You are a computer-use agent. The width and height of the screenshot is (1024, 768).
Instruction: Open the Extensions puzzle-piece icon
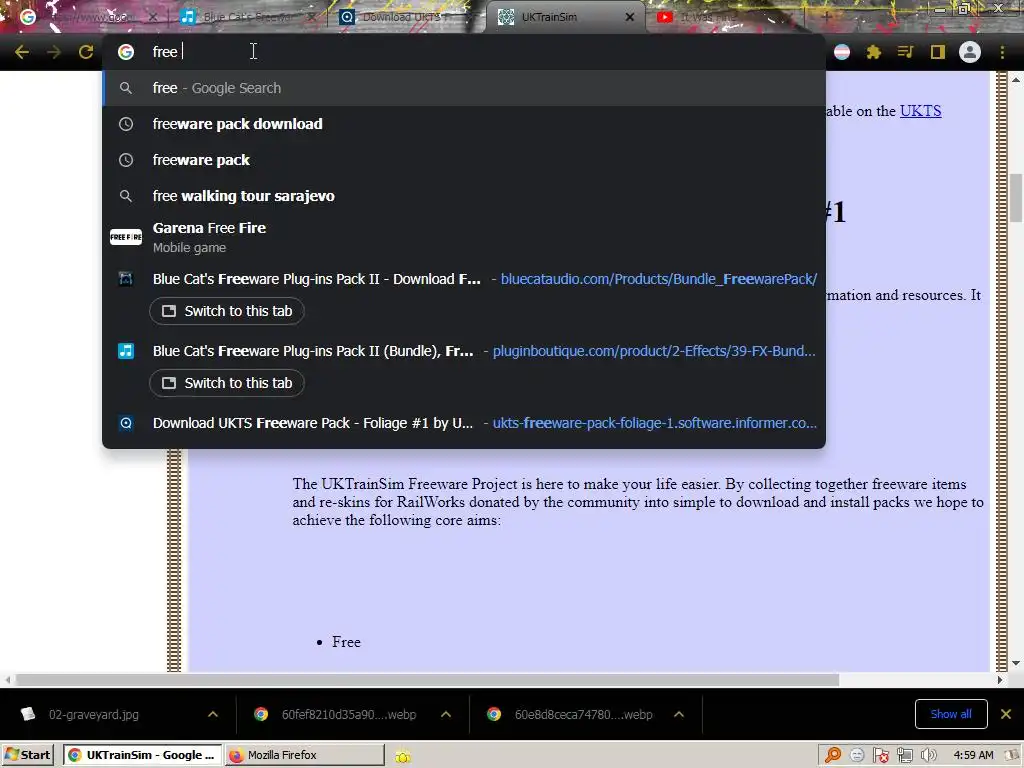(874, 52)
